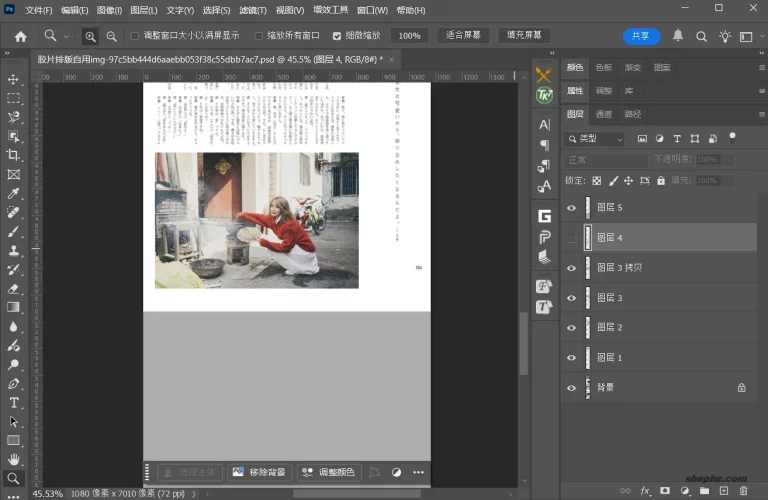Click the TK panel round green icon
Image resolution: width=768 pixels, height=500 pixels.
(544, 95)
